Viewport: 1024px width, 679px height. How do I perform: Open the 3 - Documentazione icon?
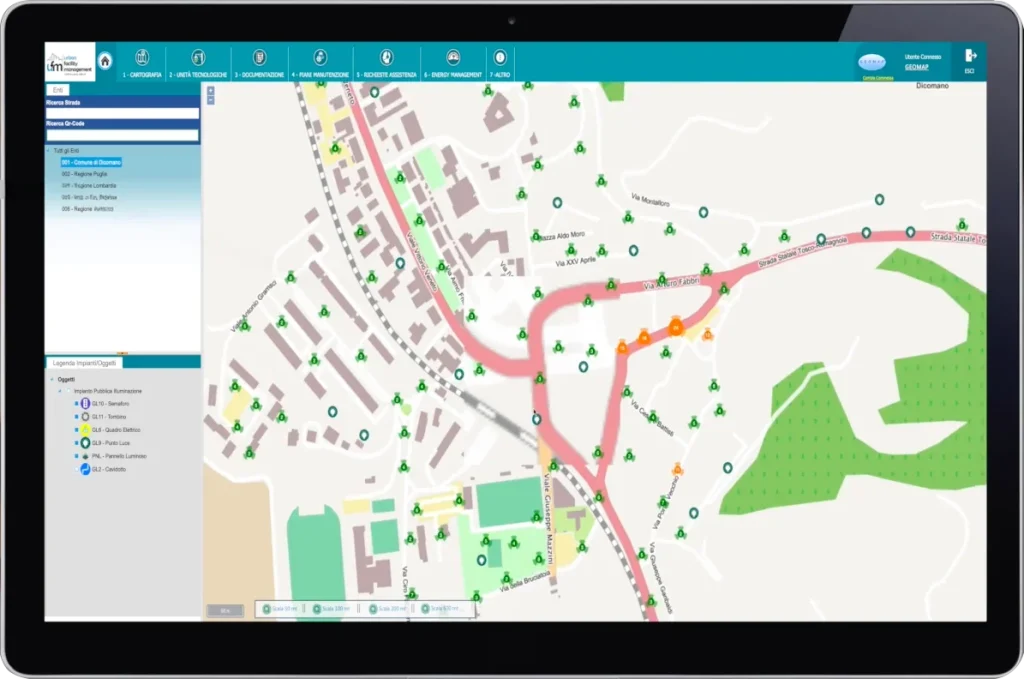[259, 57]
